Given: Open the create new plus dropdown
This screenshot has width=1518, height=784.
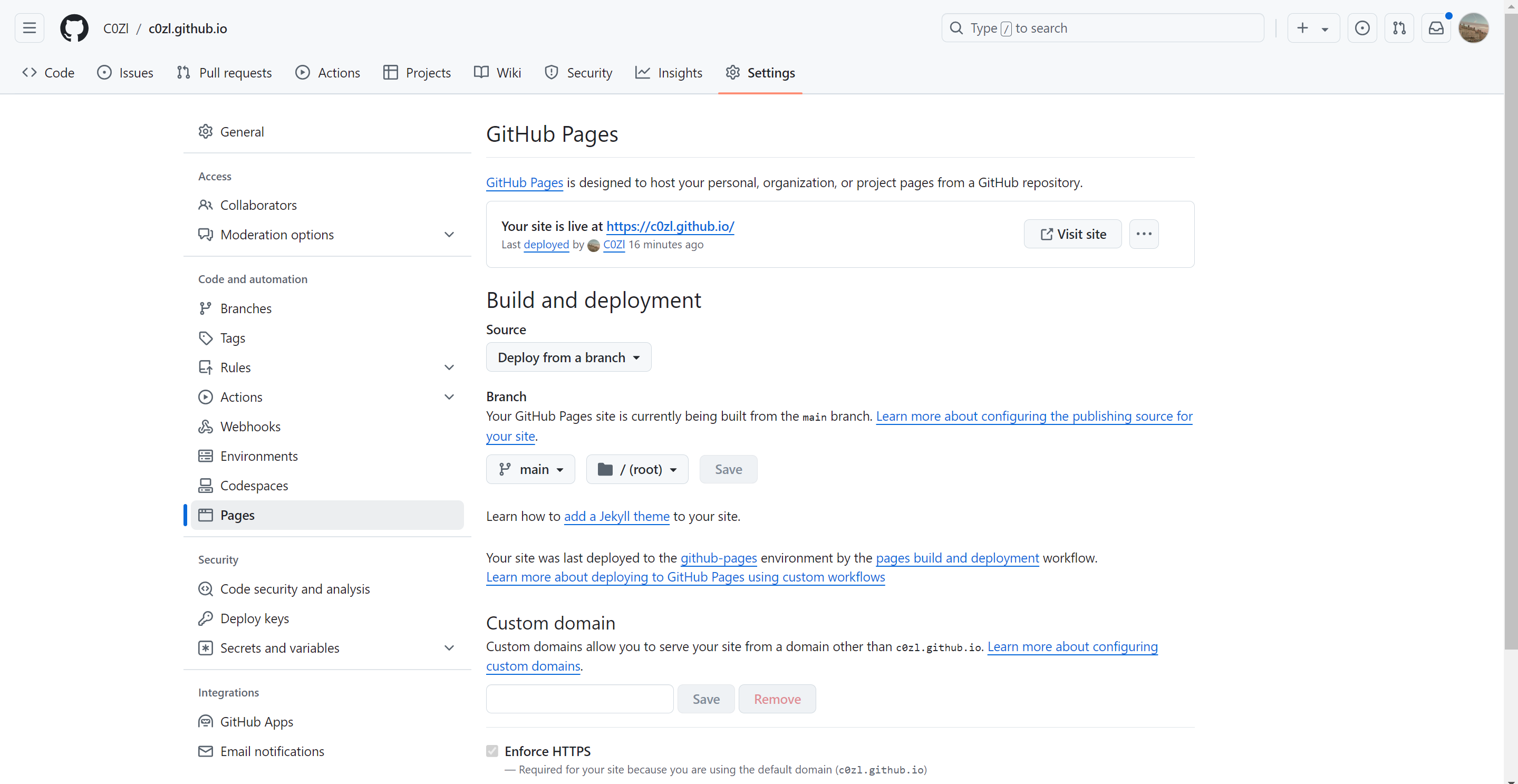Looking at the screenshot, I should coord(1313,28).
